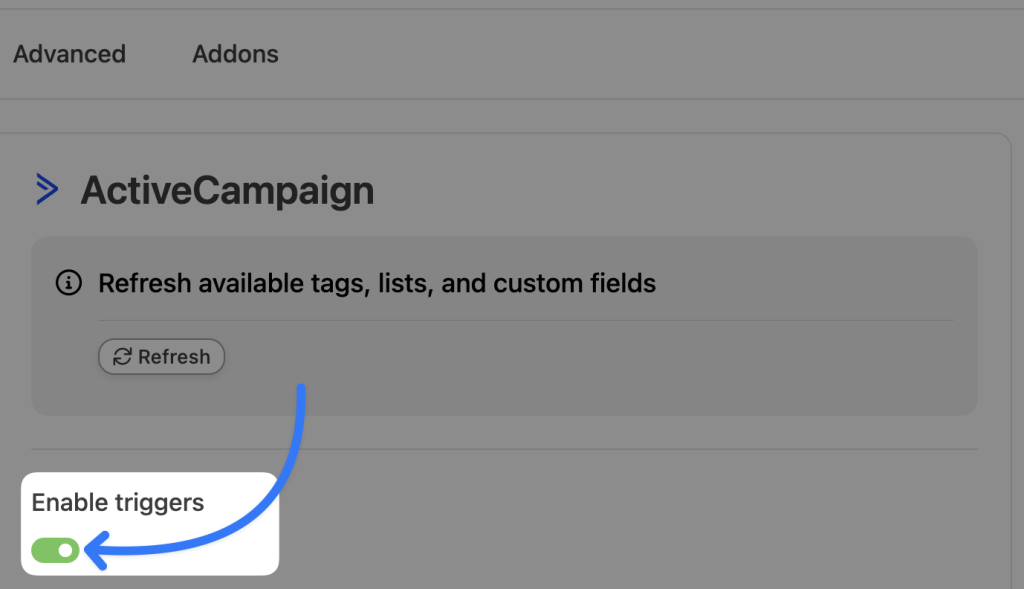Click the Enable triggers label text
This screenshot has height=589, width=1024.
click(116, 503)
